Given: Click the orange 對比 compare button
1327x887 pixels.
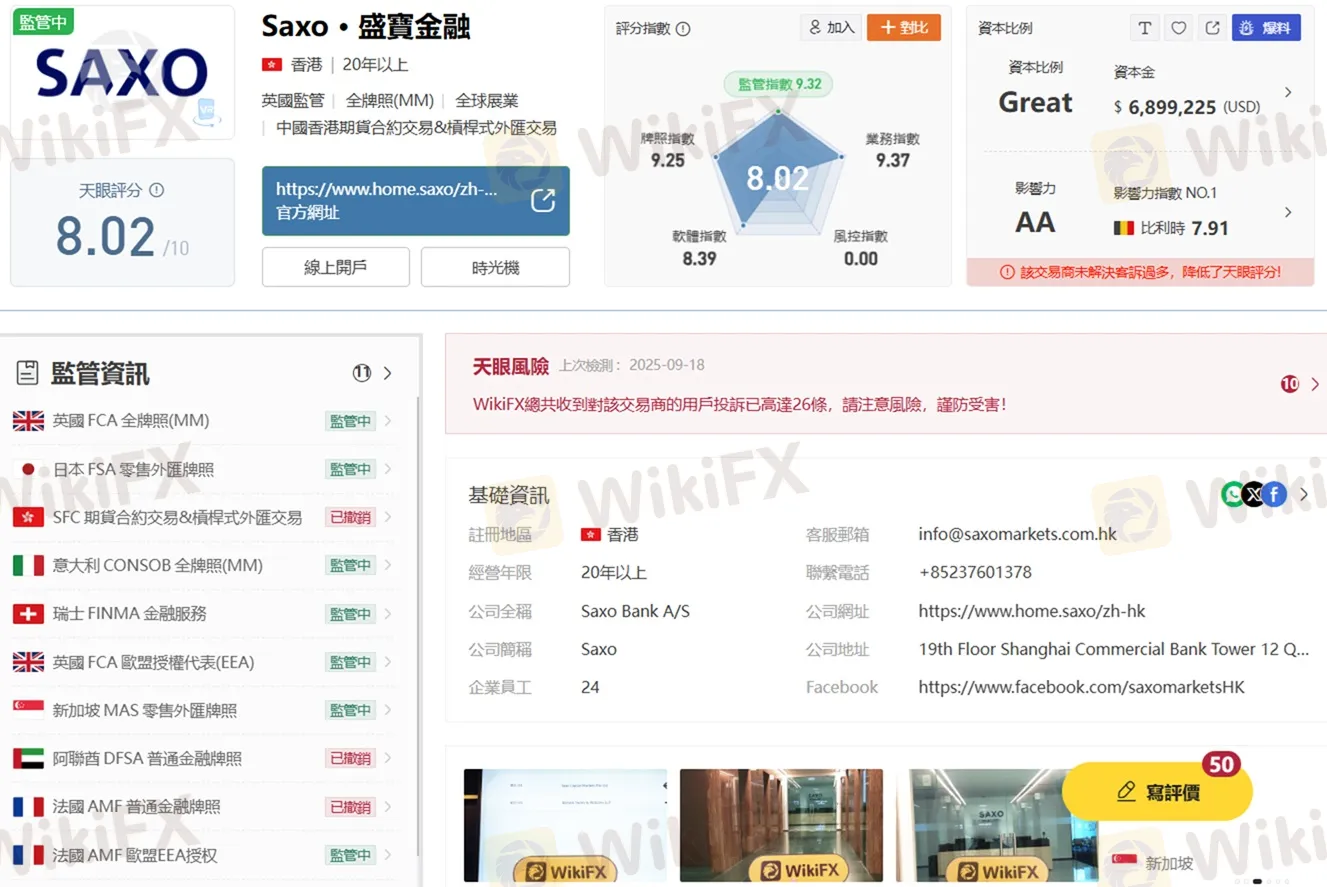Looking at the screenshot, I should coord(903,28).
